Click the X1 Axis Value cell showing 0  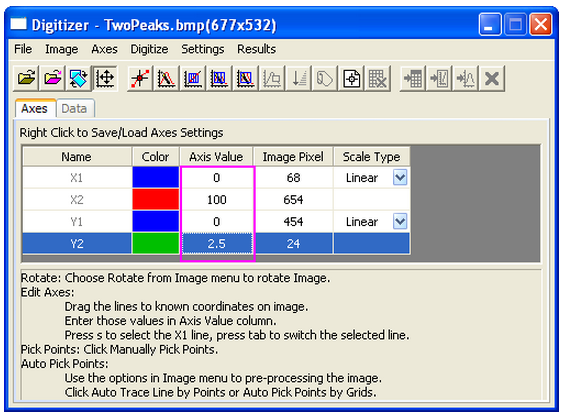[x=217, y=177]
